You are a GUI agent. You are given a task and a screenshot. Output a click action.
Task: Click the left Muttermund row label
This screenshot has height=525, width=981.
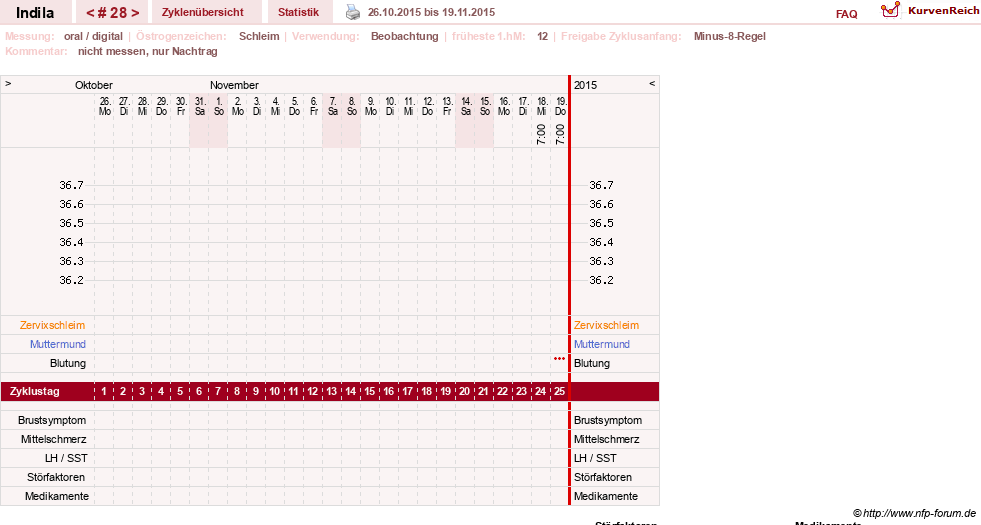point(58,344)
